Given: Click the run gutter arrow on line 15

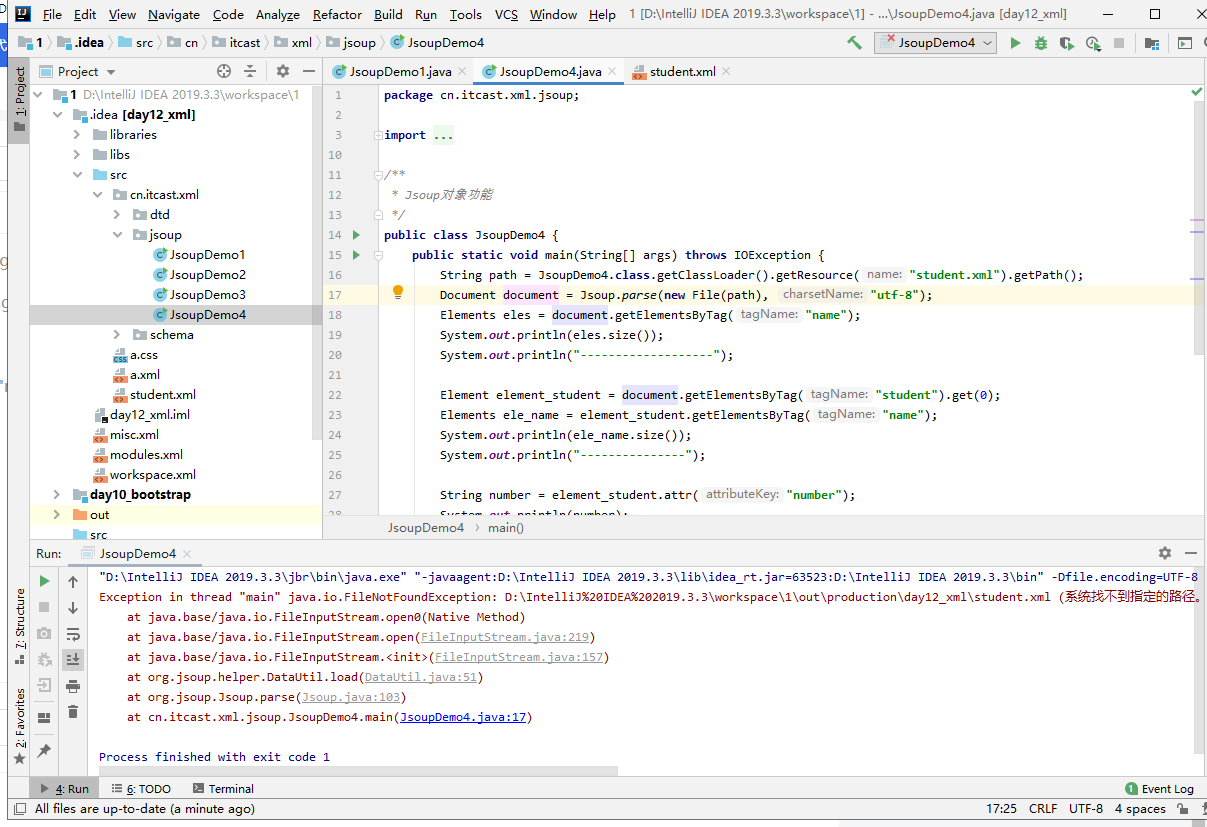Looking at the screenshot, I should pos(356,255).
